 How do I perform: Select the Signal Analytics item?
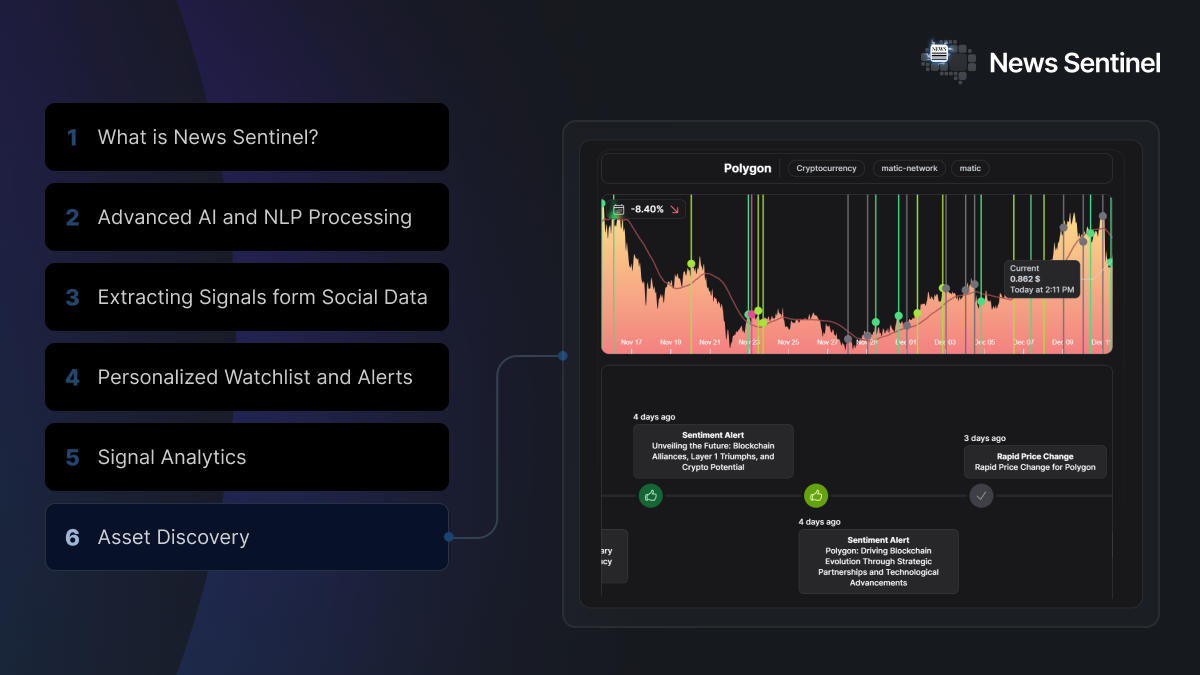pyautogui.click(x=247, y=457)
